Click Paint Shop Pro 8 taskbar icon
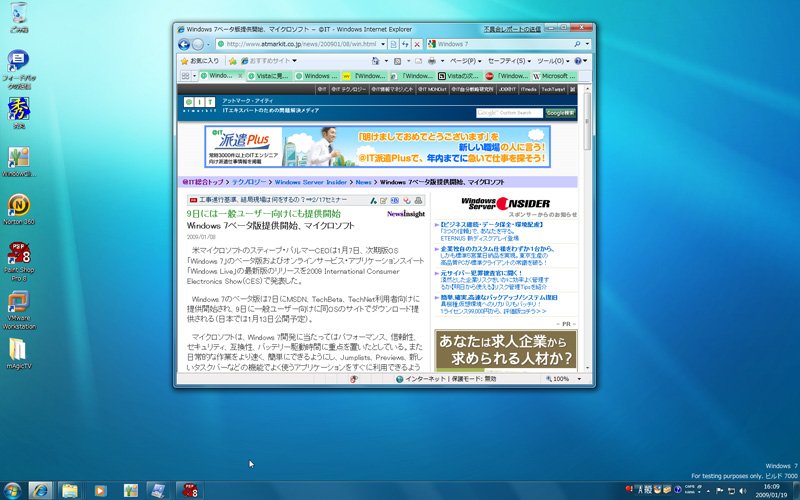The height and width of the screenshot is (500, 800). (189, 491)
